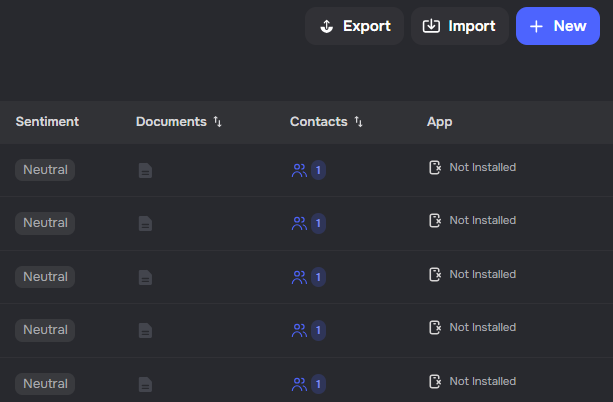Click the Sentiment column header
Screen dimensions: 613x402
(x=47, y=122)
